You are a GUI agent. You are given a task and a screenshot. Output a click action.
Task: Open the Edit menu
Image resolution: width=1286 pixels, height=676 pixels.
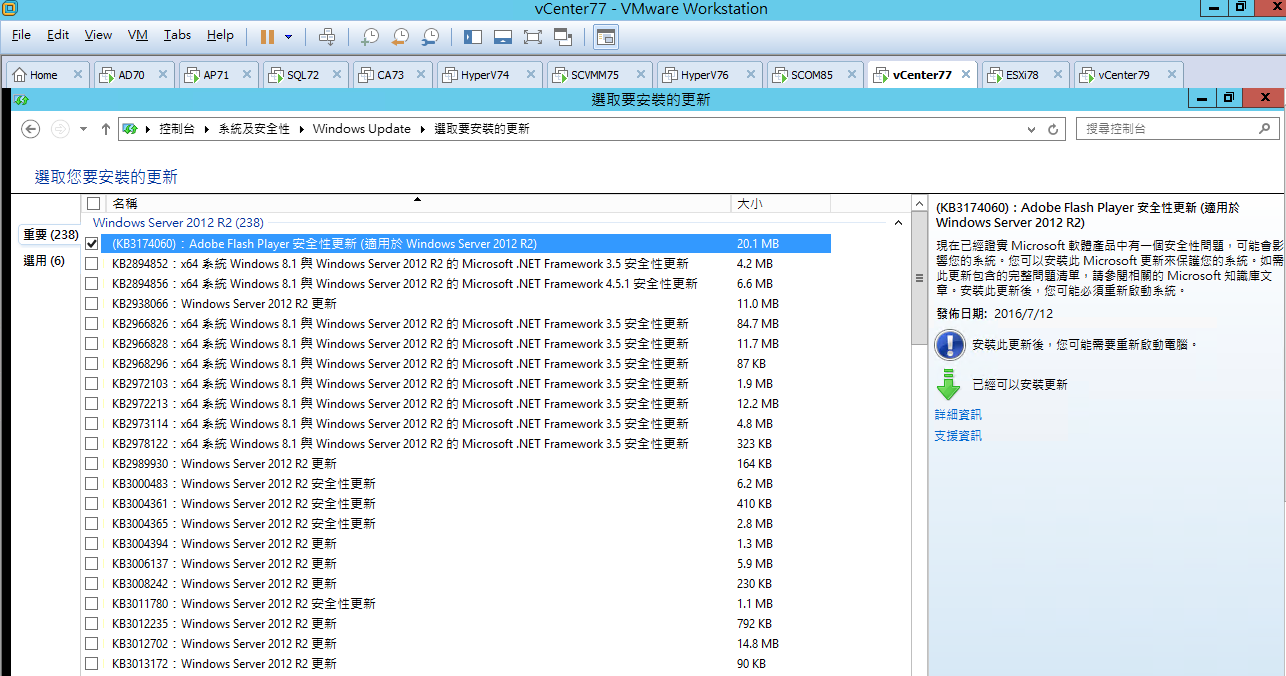click(58, 35)
